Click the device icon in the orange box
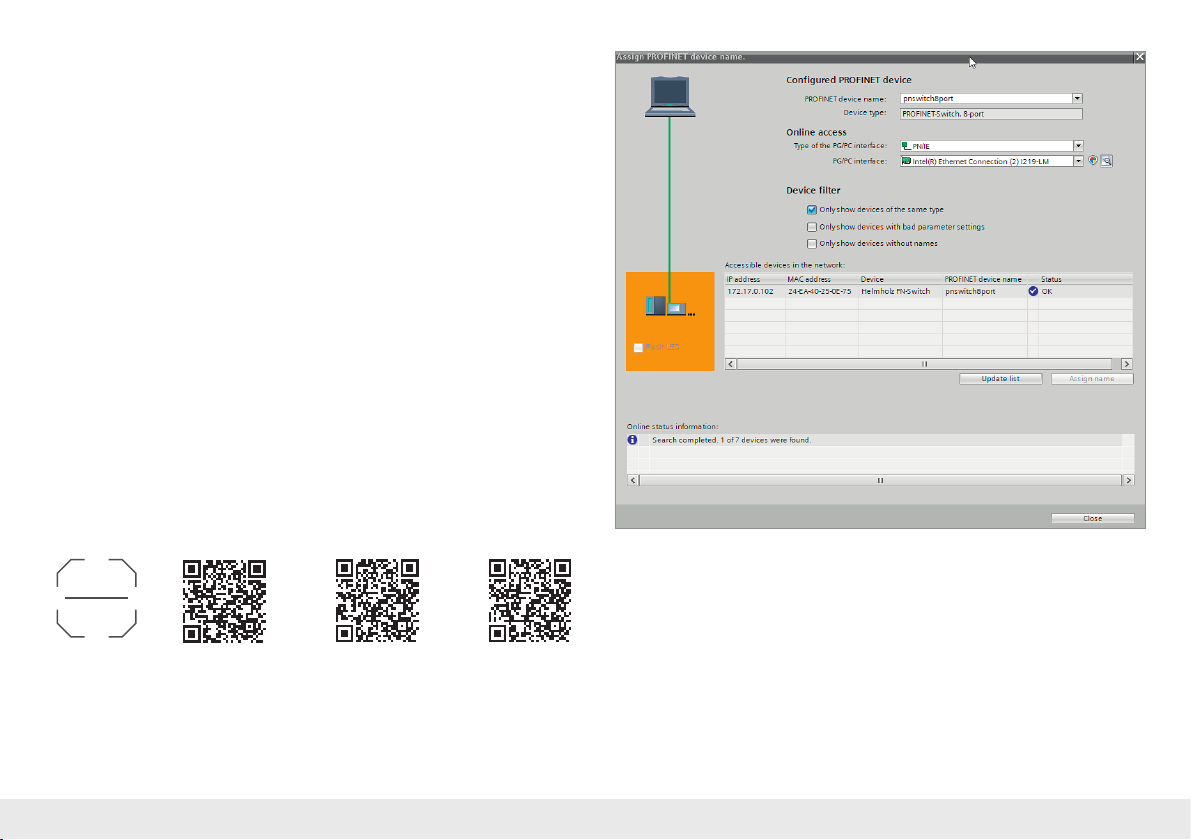Viewport: 1192px width, 840px height. (670, 306)
